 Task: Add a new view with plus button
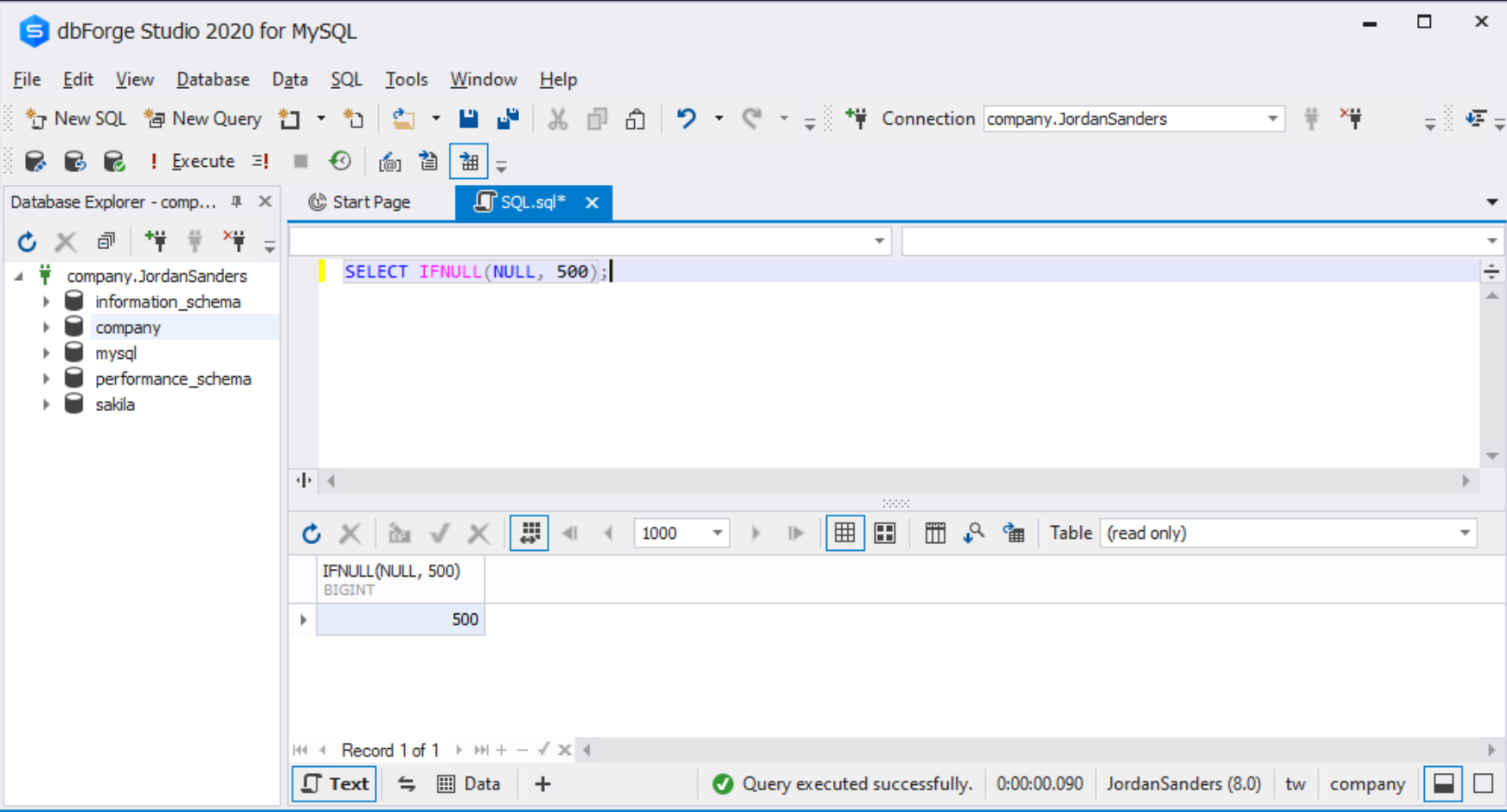pos(542,784)
